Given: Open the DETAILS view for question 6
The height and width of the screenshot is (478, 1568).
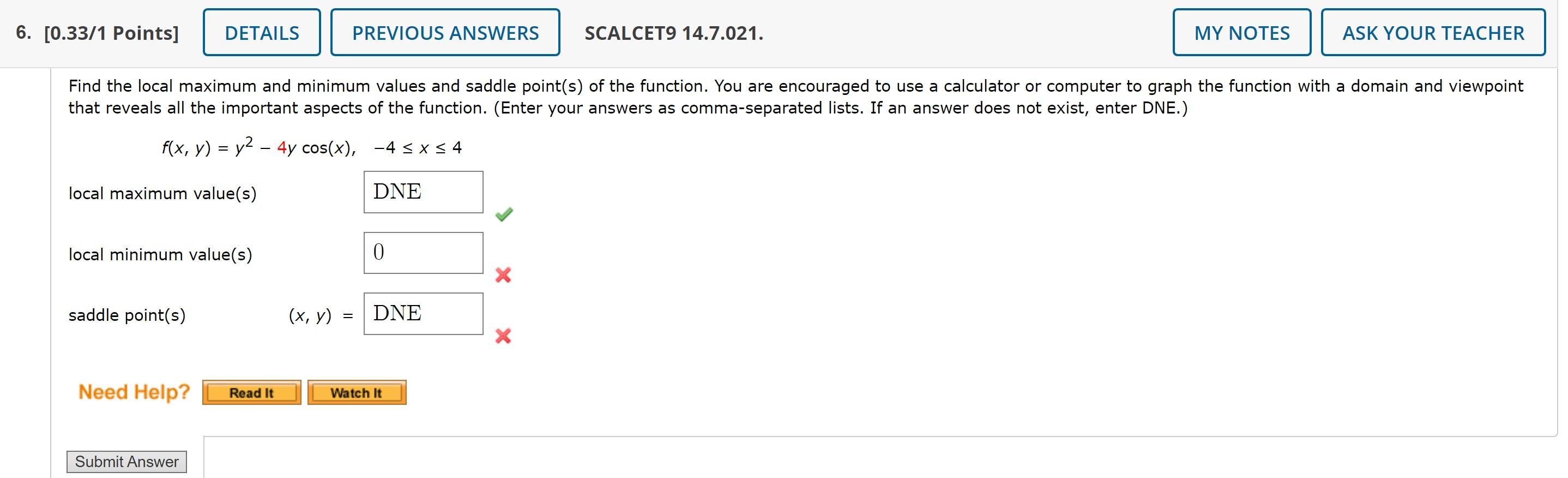Looking at the screenshot, I should click(x=262, y=33).
